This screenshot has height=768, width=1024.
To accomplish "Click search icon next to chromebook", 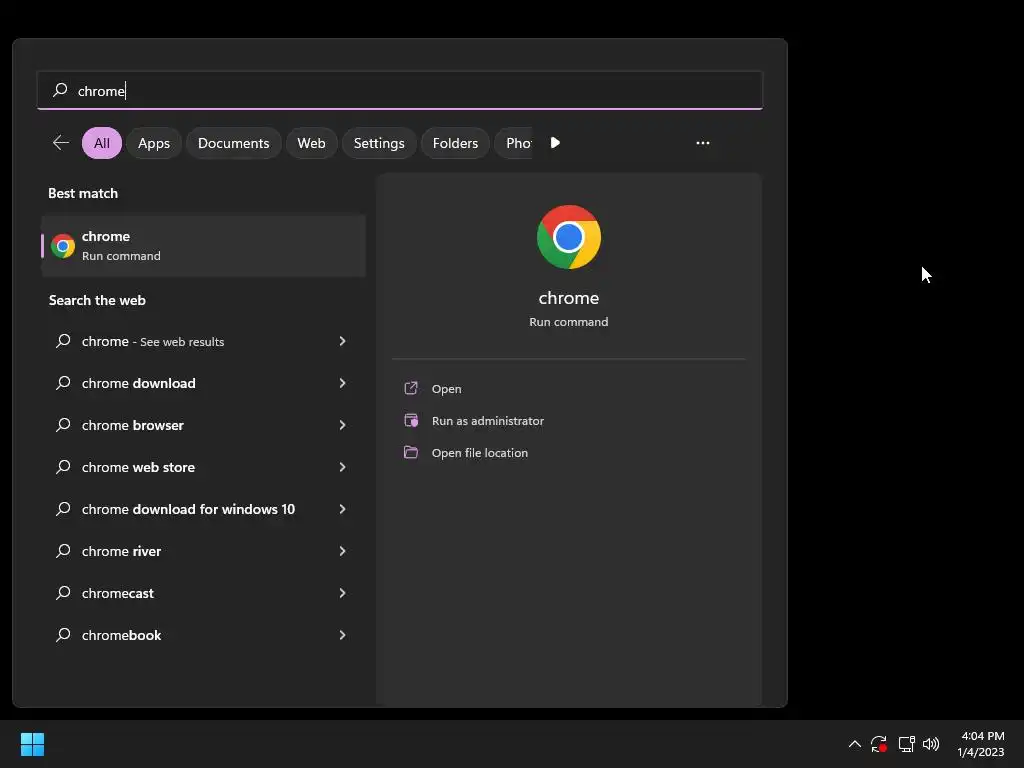I will (x=63, y=634).
